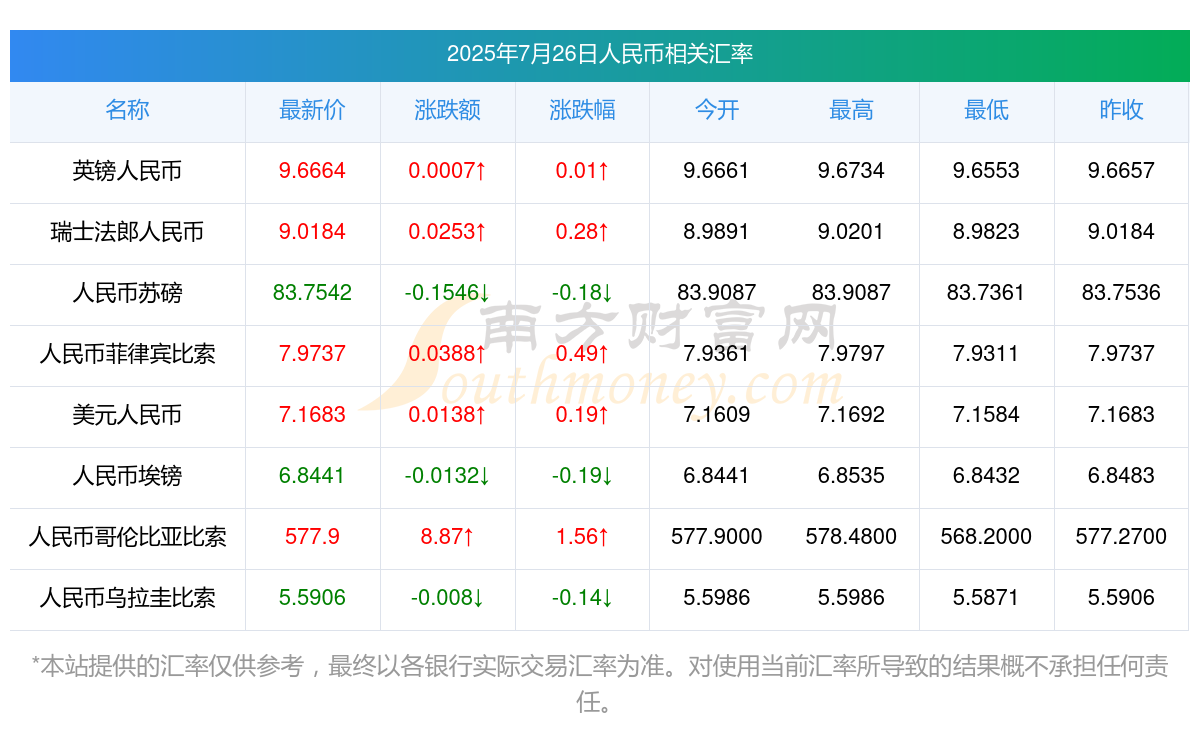
Task: Click previous close 577.2700
Action: 1122,537
